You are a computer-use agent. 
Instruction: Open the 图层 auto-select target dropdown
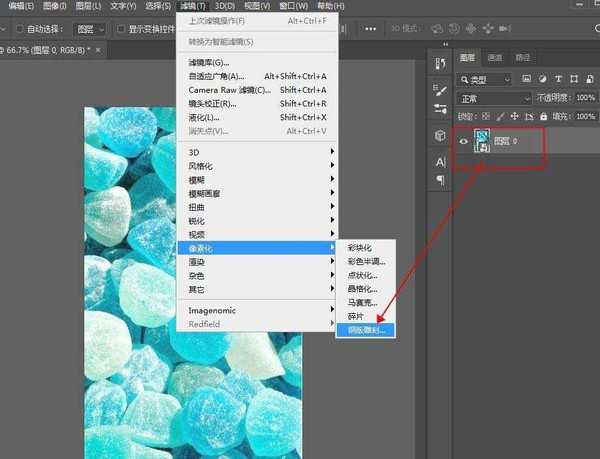pos(89,29)
